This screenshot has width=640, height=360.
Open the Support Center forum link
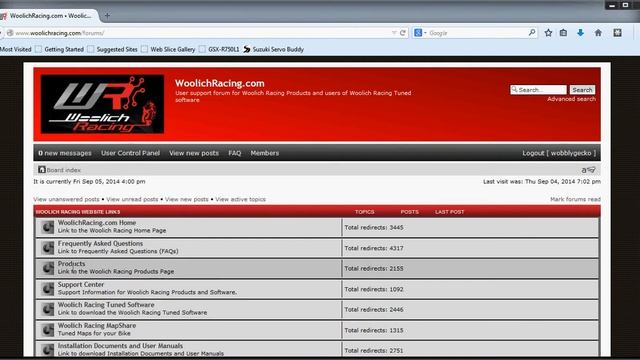coord(81,284)
